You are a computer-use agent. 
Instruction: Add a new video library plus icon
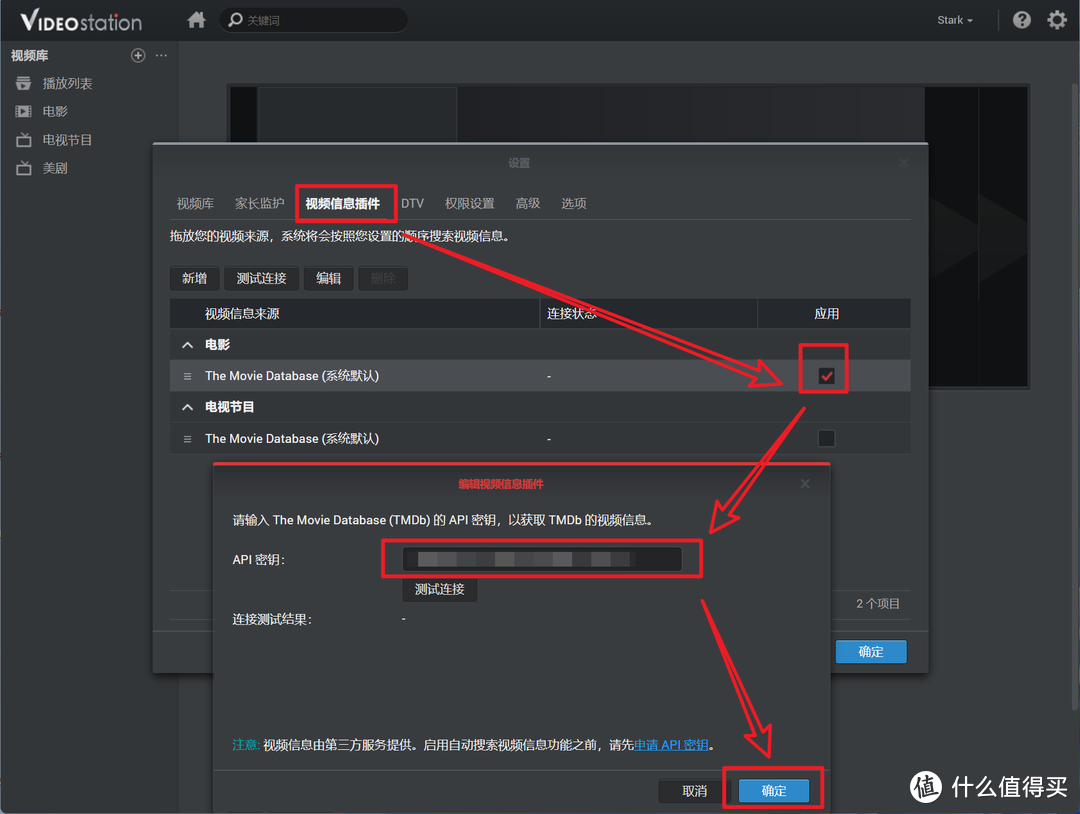[138, 56]
